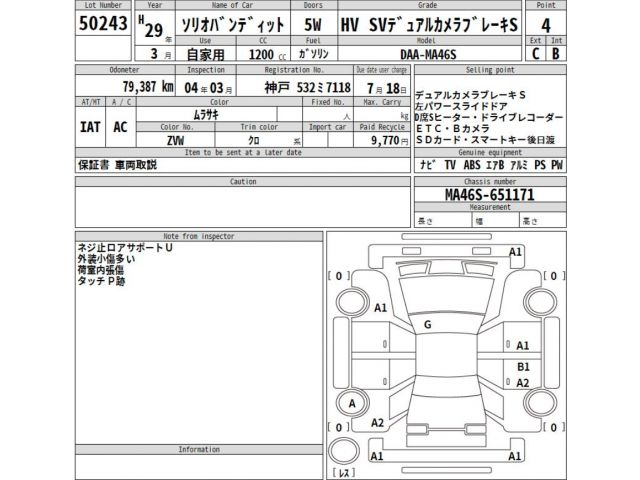The height and width of the screenshot is (480, 640).
Task: Click the Selling point header
Action: coord(490,70)
